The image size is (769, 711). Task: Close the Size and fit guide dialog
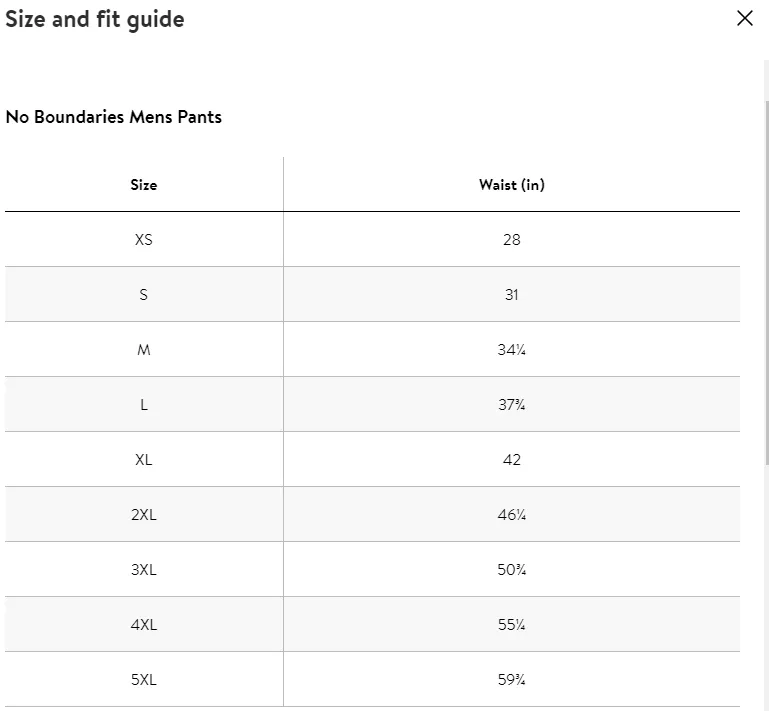[x=744, y=18]
